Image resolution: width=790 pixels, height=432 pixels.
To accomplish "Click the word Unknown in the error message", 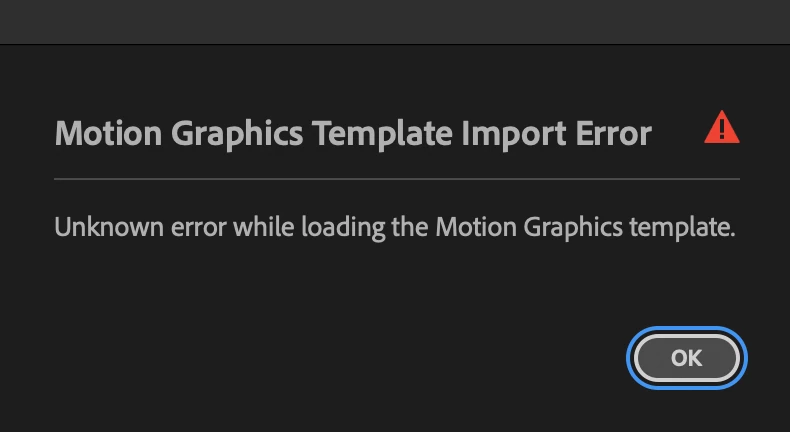I will click(109, 227).
